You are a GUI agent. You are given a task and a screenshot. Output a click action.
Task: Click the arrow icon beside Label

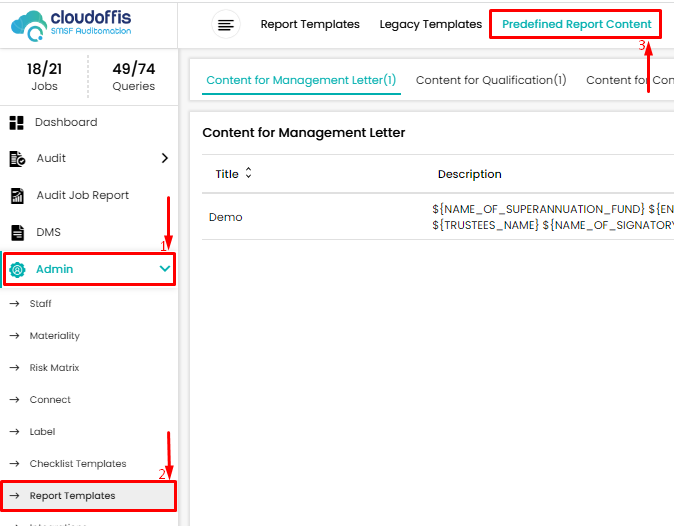pos(15,431)
